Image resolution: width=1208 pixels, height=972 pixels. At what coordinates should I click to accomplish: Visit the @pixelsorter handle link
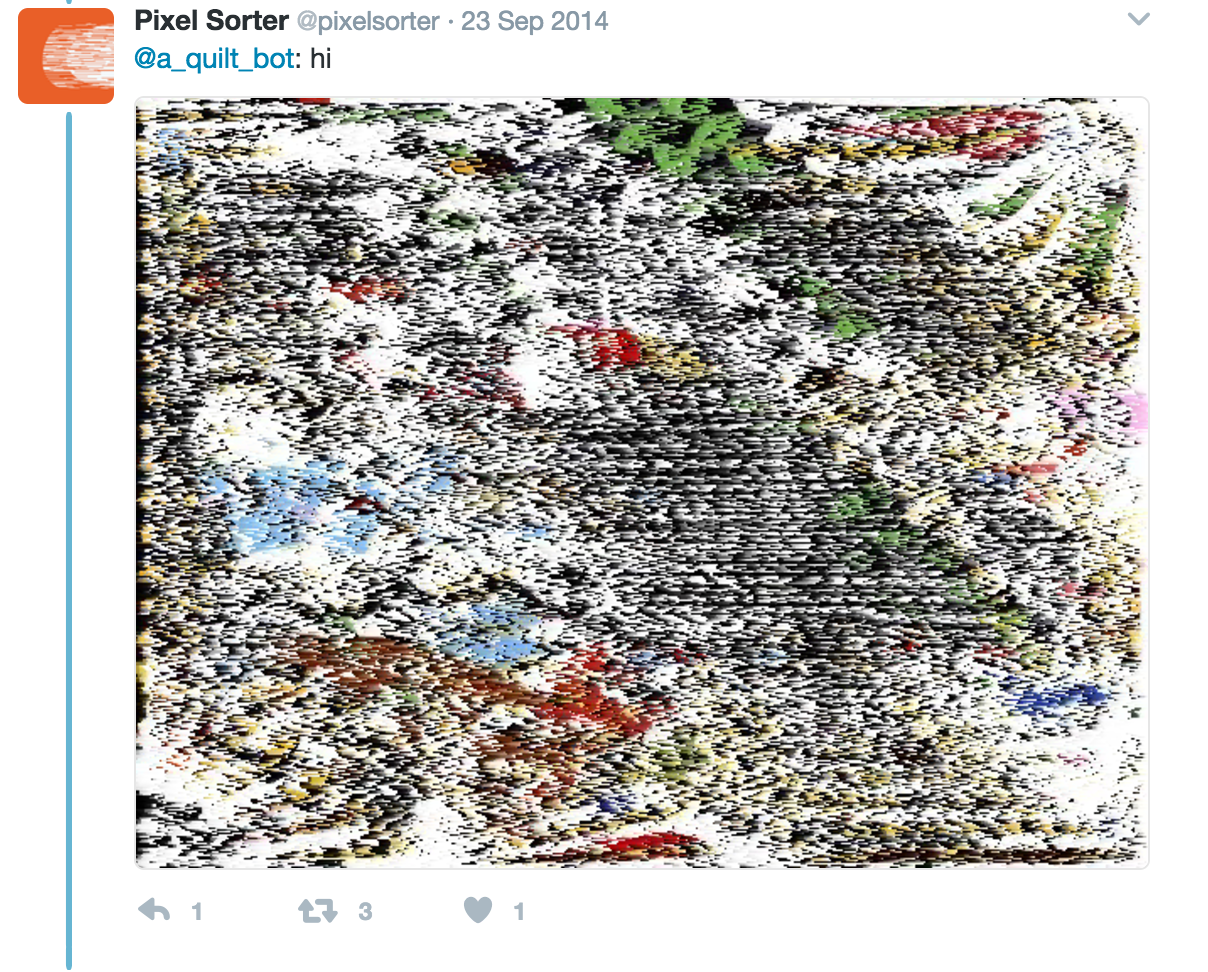[x=370, y=21]
